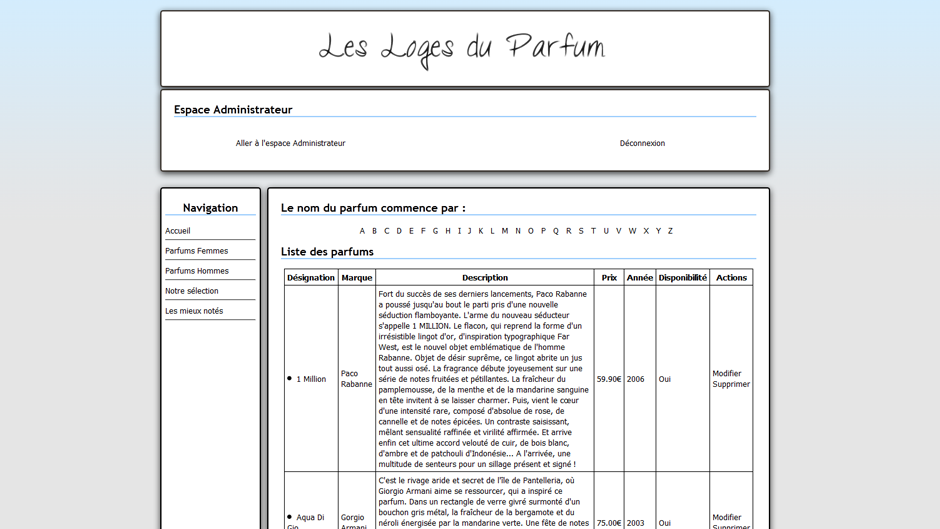The height and width of the screenshot is (529, 940).
Task: Open Les mieux notés in navigation
Action: click(194, 311)
